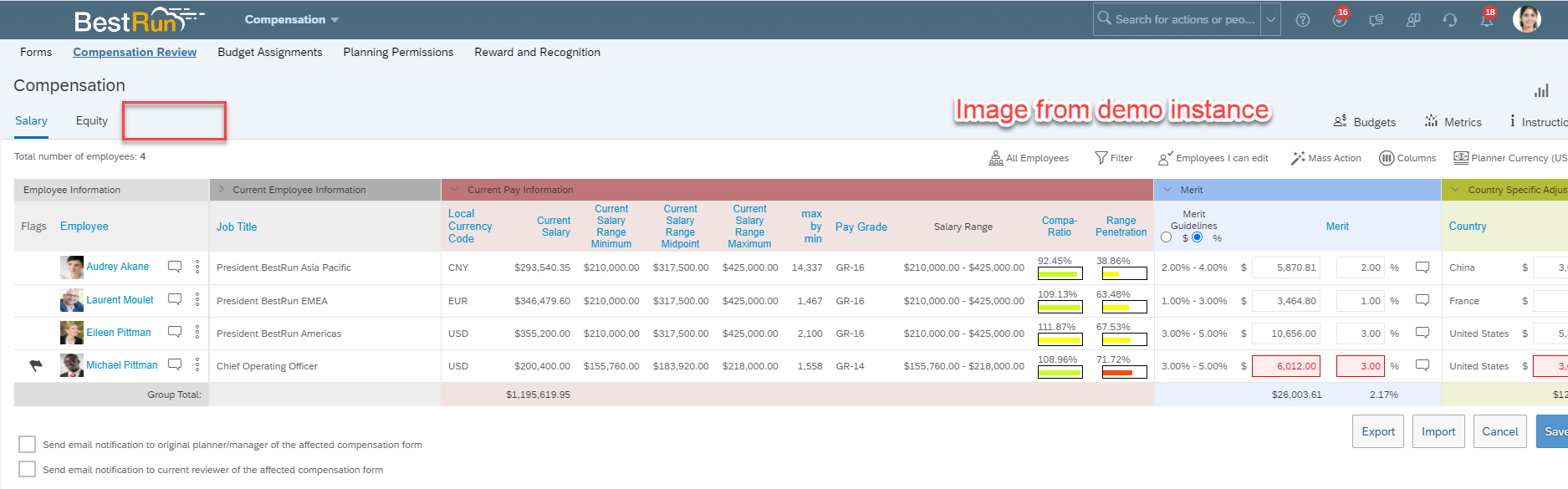Viewport: 1568px width, 489px height.
Task: Open comment bubble next to Audrey Akane
Action: pyautogui.click(x=175, y=267)
